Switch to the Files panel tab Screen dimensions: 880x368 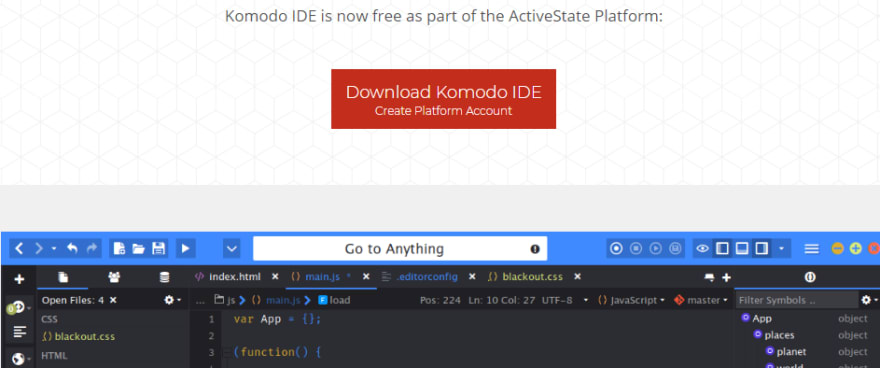pyautogui.click(x=63, y=277)
